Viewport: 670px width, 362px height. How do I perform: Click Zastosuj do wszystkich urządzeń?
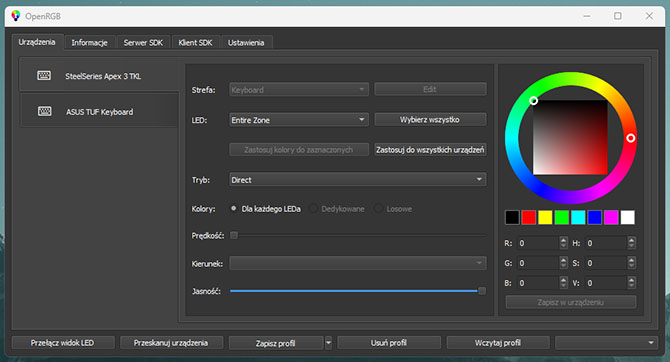430,150
